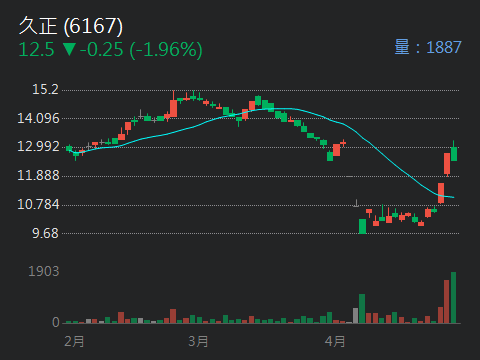The height and width of the screenshot is (360, 480).
Task: Click the 15.2 price axis label
Action: 45,89
